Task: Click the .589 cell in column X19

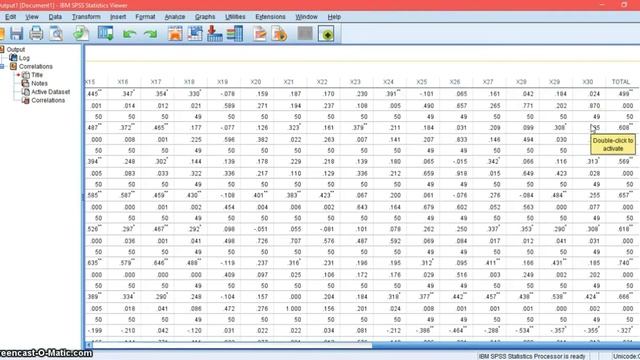Action: pyautogui.click(x=229, y=106)
